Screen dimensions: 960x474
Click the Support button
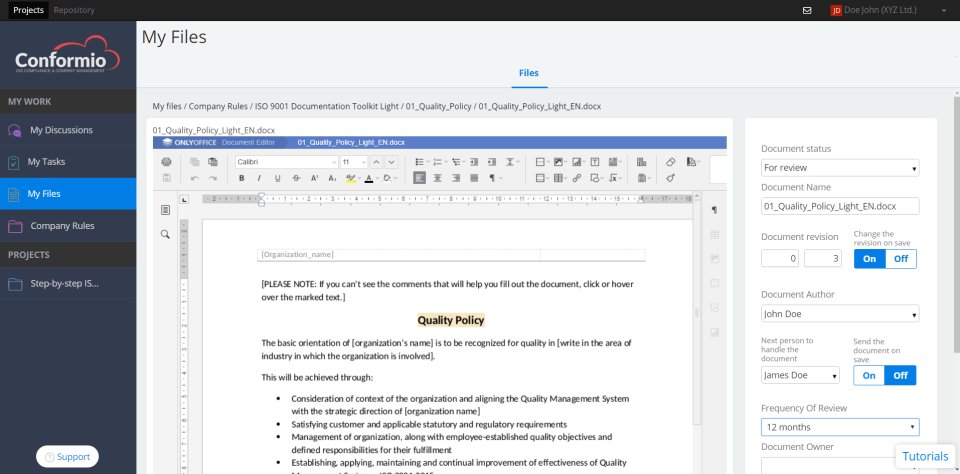[x=67, y=457]
